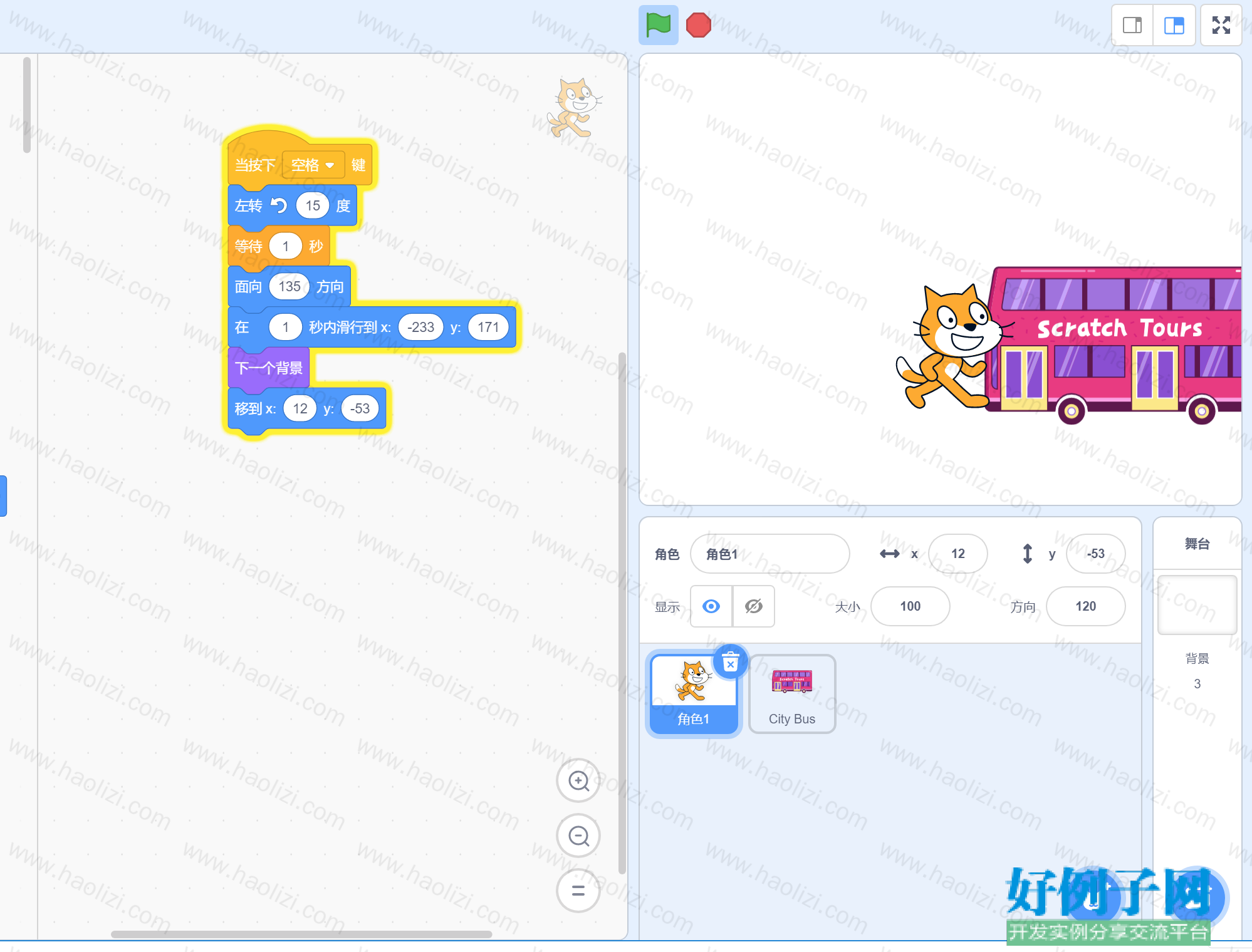The image size is (1252, 952).
Task: Zoom in the code workspace
Action: pyautogui.click(x=578, y=780)
